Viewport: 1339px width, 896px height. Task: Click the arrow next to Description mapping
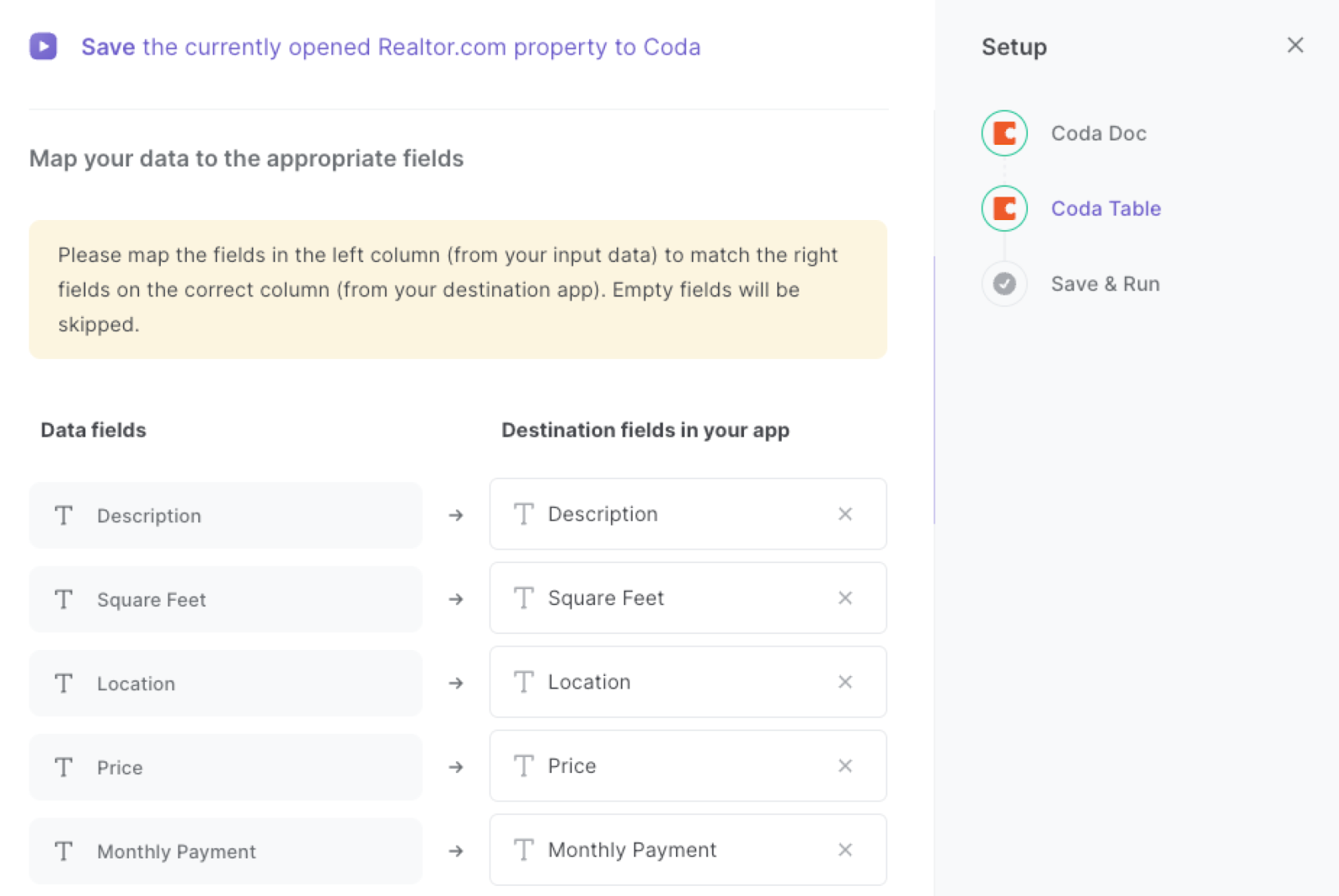[x=456, y=515]
